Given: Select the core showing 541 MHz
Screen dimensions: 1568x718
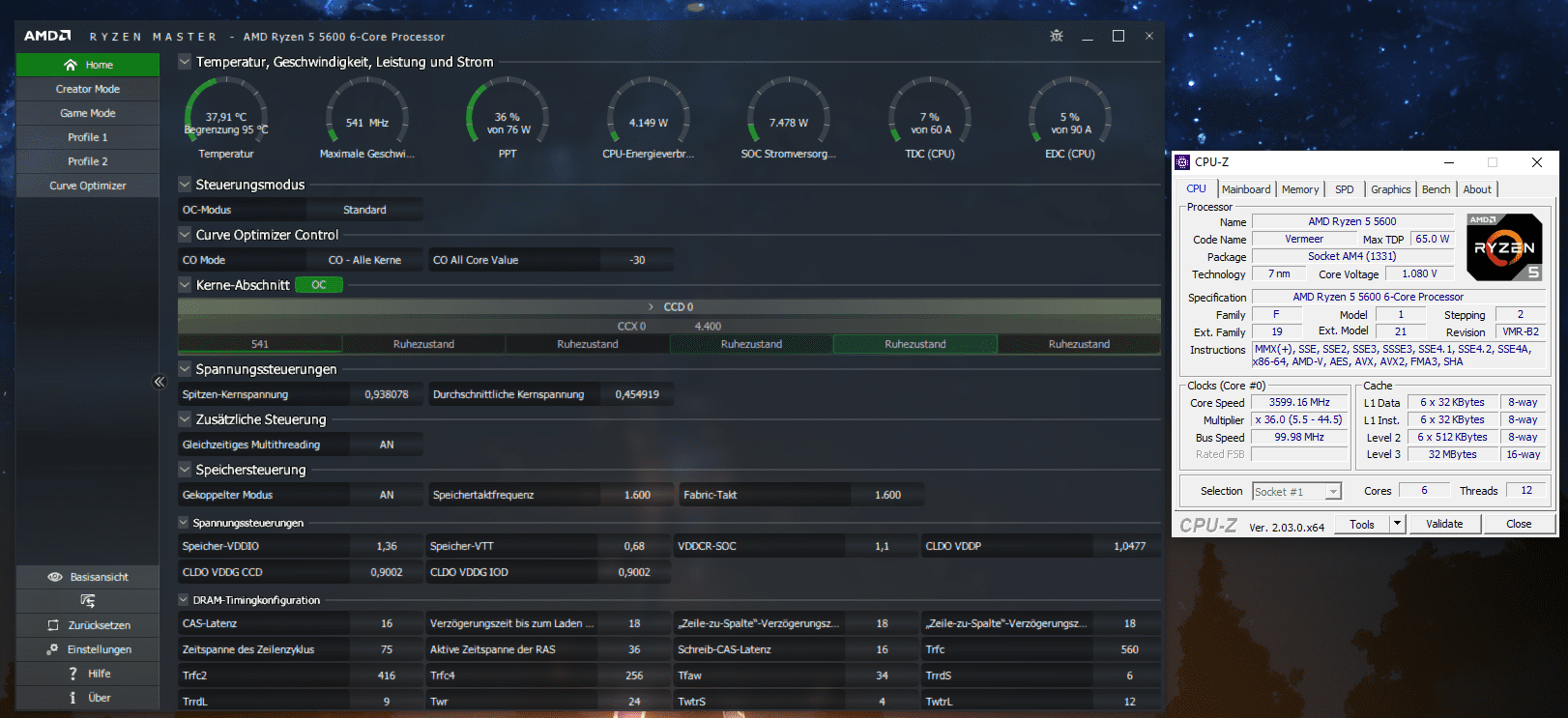Looking at the screenshot, I should [x=260, y=344].
